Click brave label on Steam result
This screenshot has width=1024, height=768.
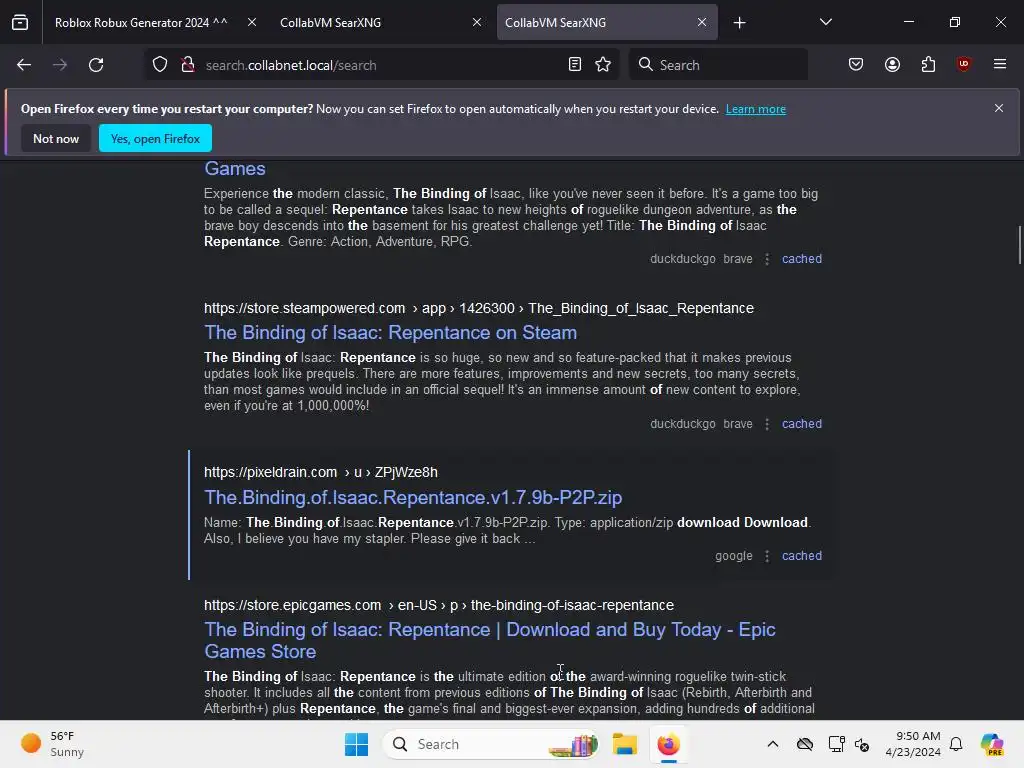[738, 424]
